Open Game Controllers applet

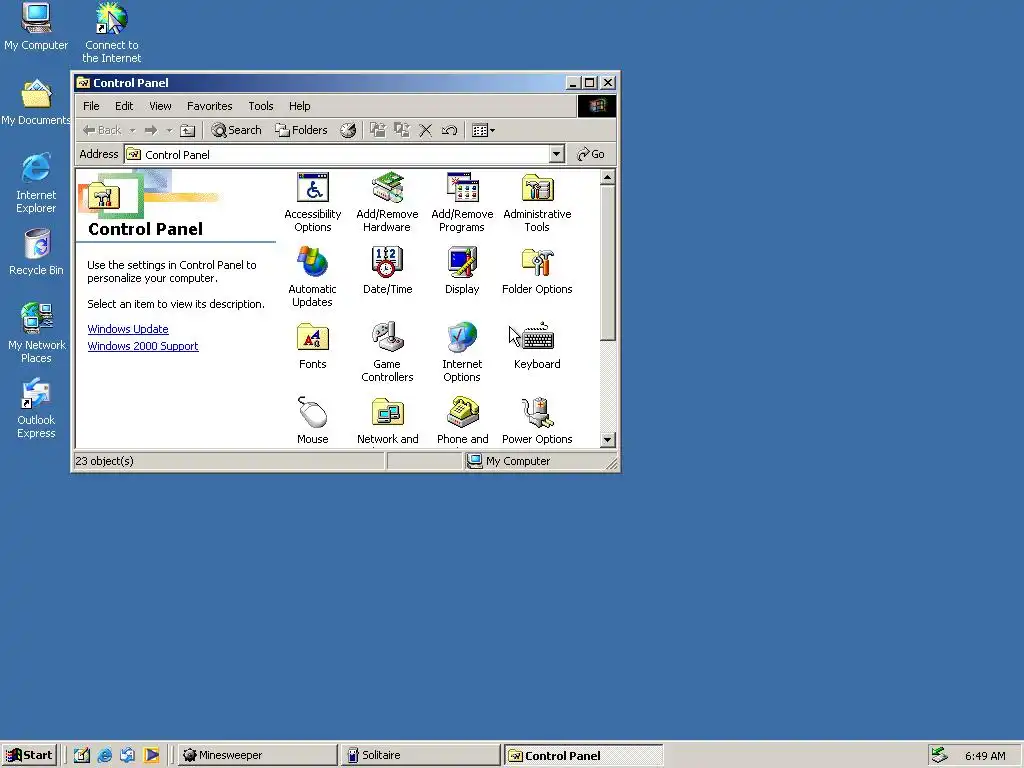click(x=387, y=352)
